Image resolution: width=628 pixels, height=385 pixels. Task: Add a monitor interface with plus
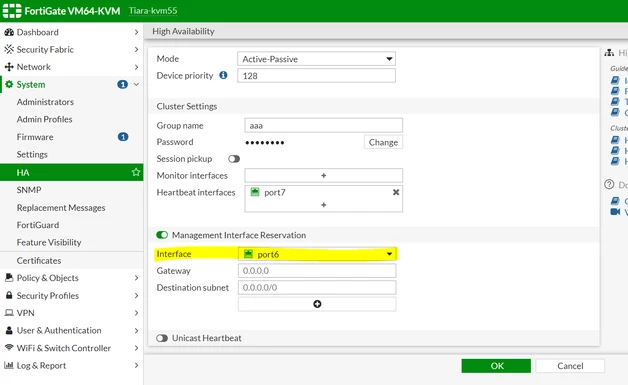point(324,175)
